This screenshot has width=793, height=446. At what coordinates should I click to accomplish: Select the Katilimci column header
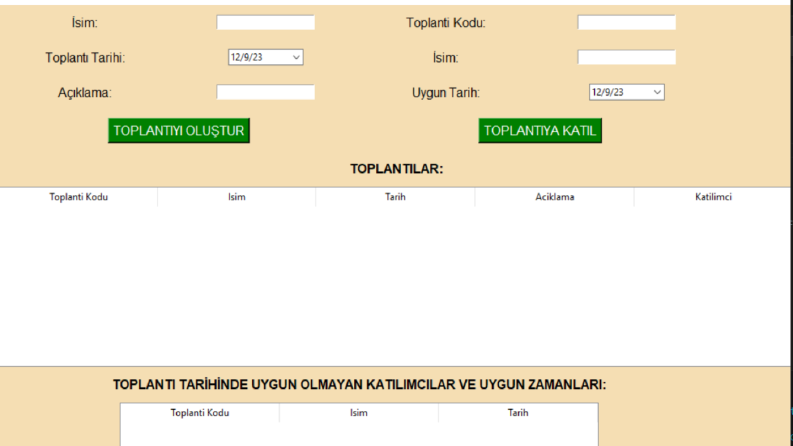pyautogui.click(x=713, y=197)
